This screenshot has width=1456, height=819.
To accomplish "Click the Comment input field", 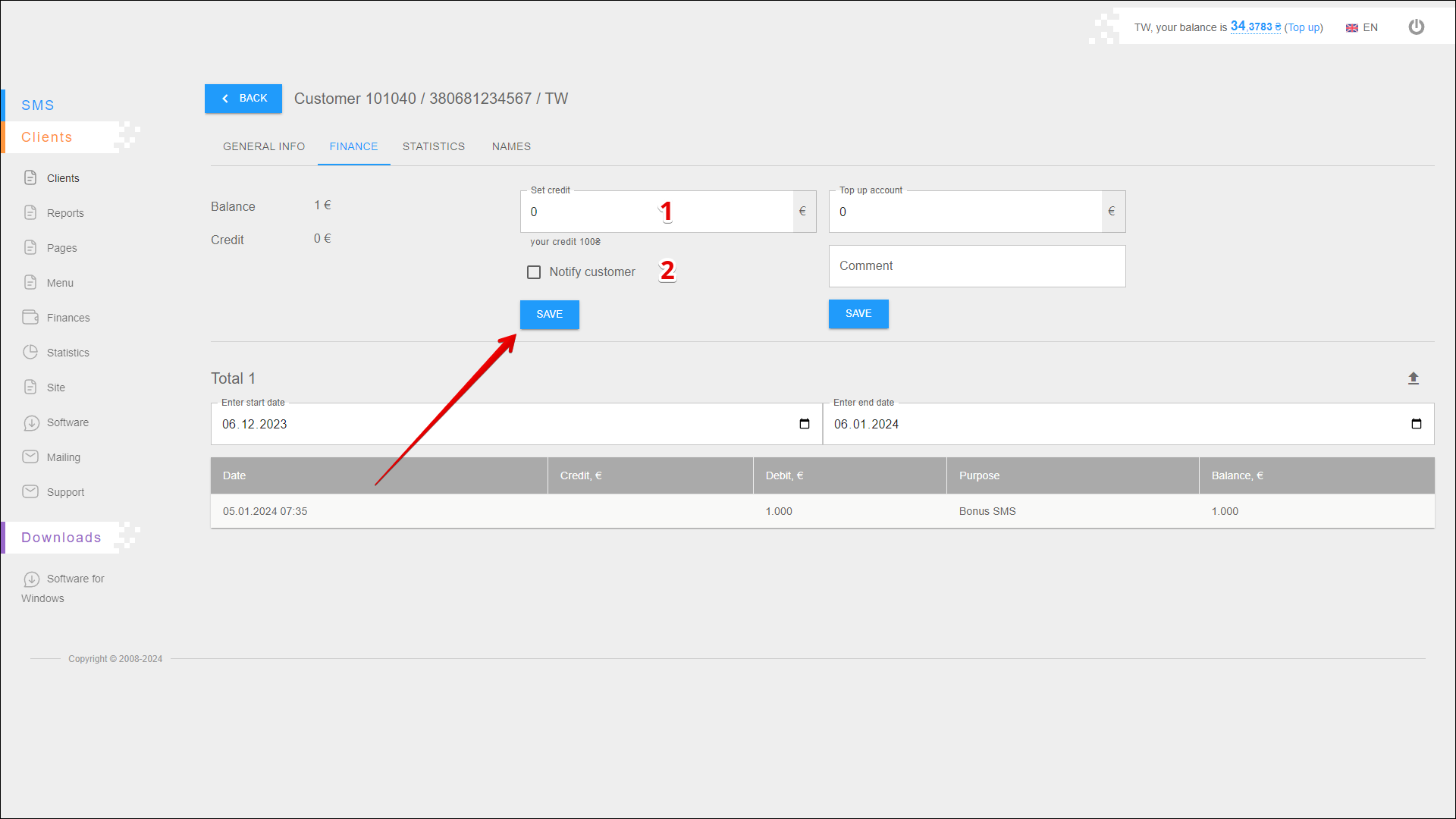I will pos(977,266).
